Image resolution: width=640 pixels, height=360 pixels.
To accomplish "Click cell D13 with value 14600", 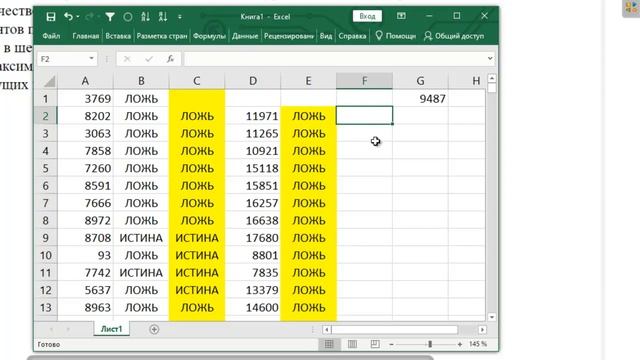I will click(x=253, y=308).
